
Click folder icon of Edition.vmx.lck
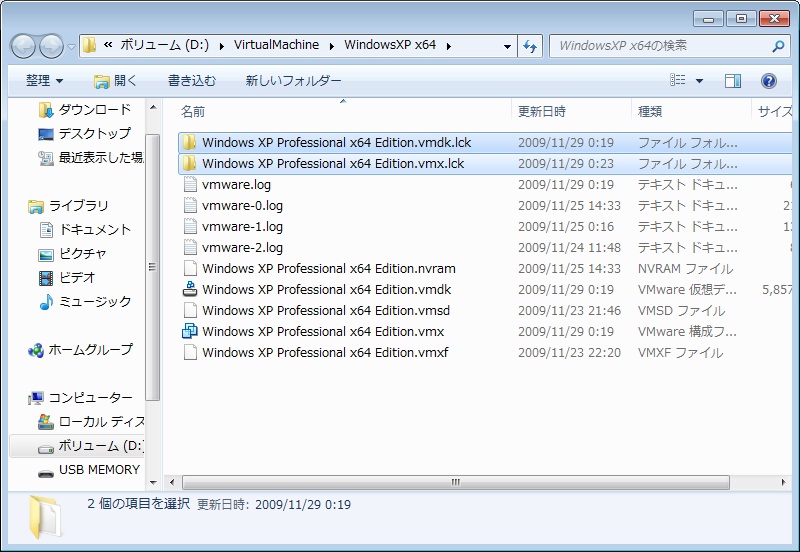189,163
